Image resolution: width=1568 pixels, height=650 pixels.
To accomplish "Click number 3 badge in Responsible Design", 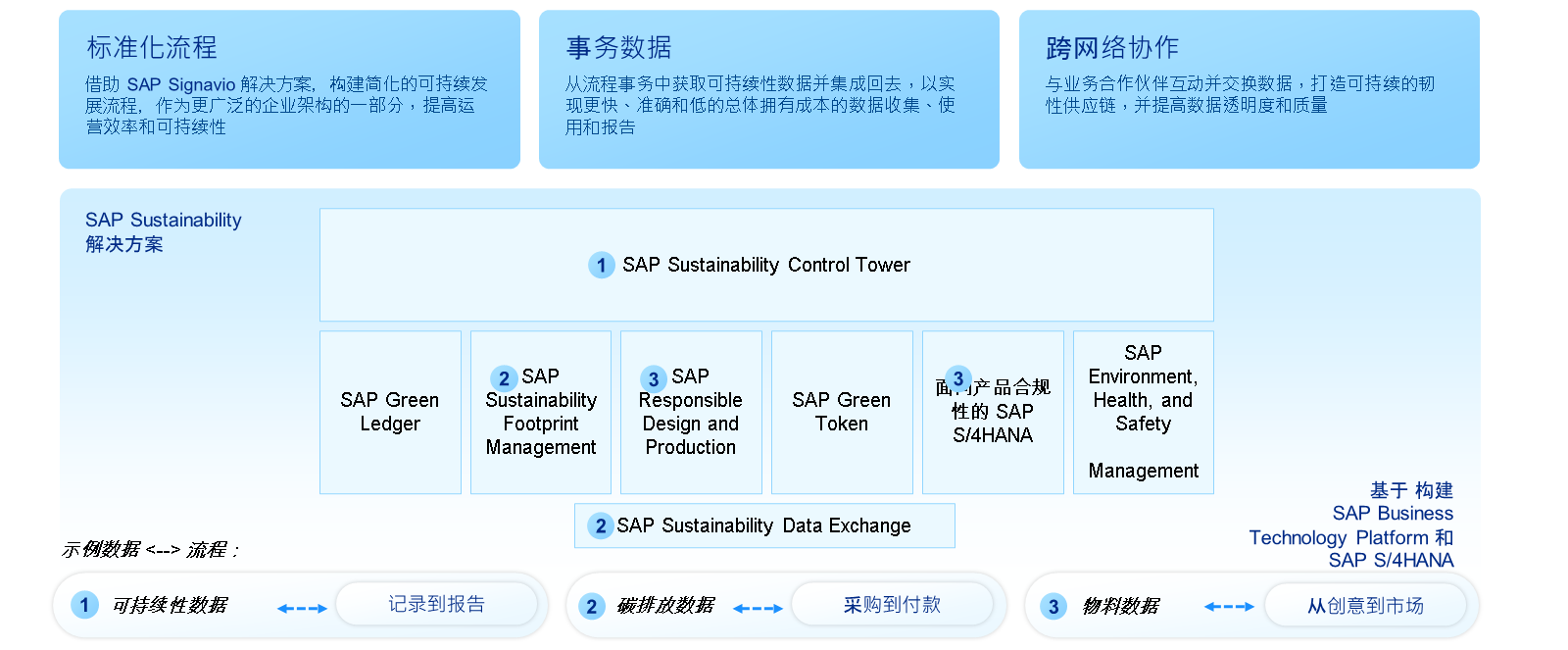I will (654, 378).
